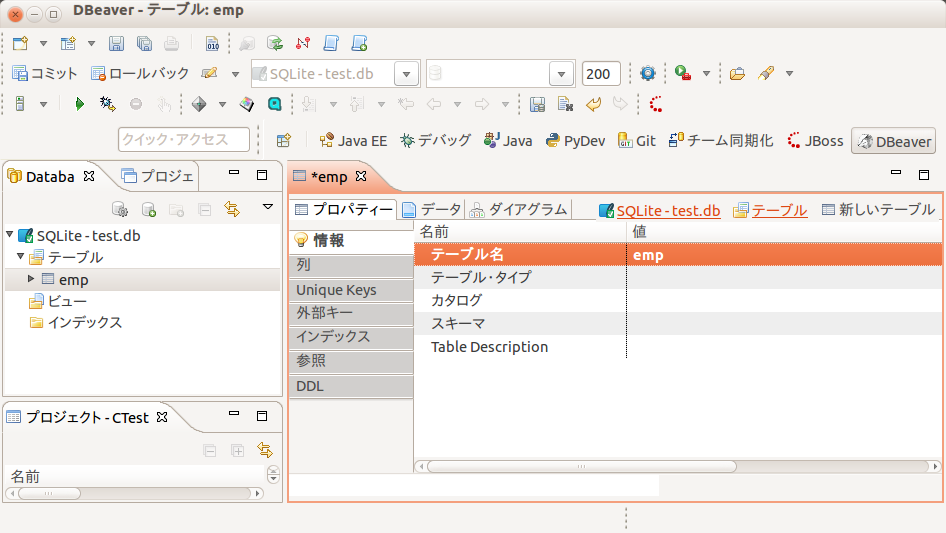The width and height of the screenshot is (946, 533).
Task: Collapse the Tables (テーブル) tree node
Action: click(x=21, y=256)
